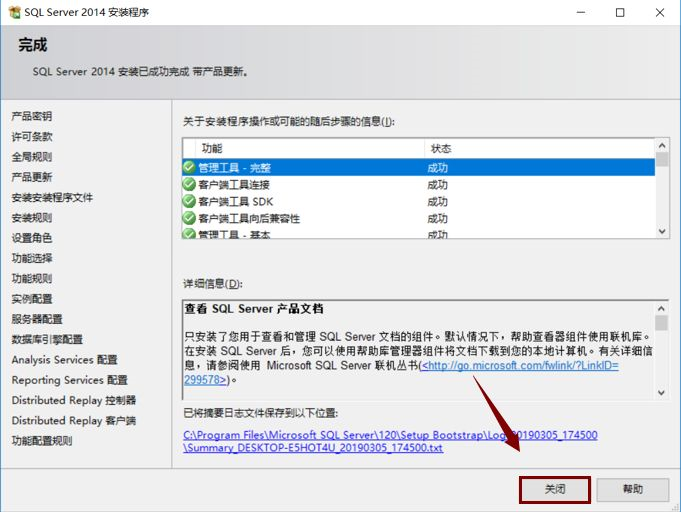Click the 状态 column header
The width and height of the screenshot is (681, 512).
click(539, 149)
